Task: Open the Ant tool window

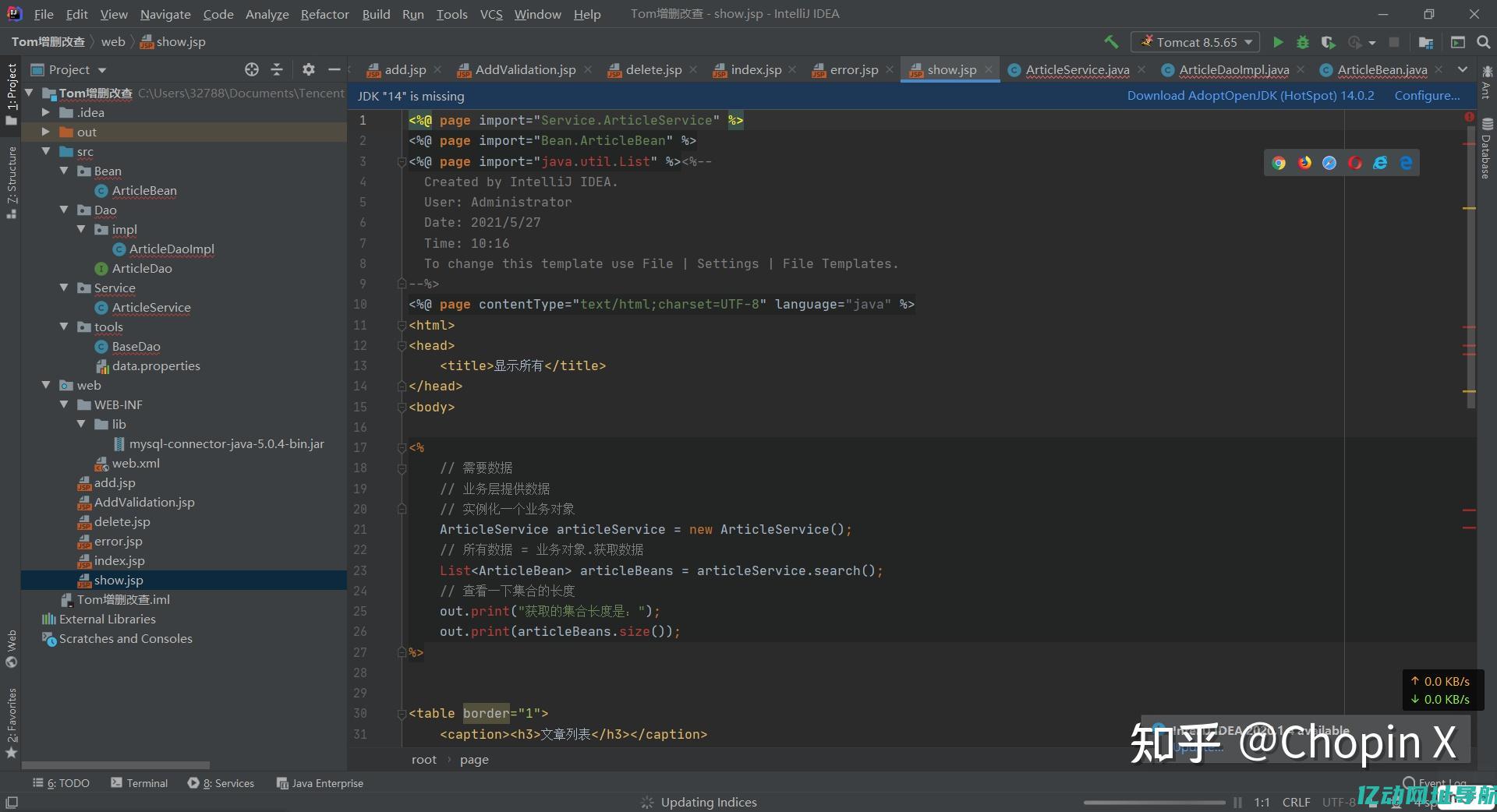Action: [x=1487, y=82]
